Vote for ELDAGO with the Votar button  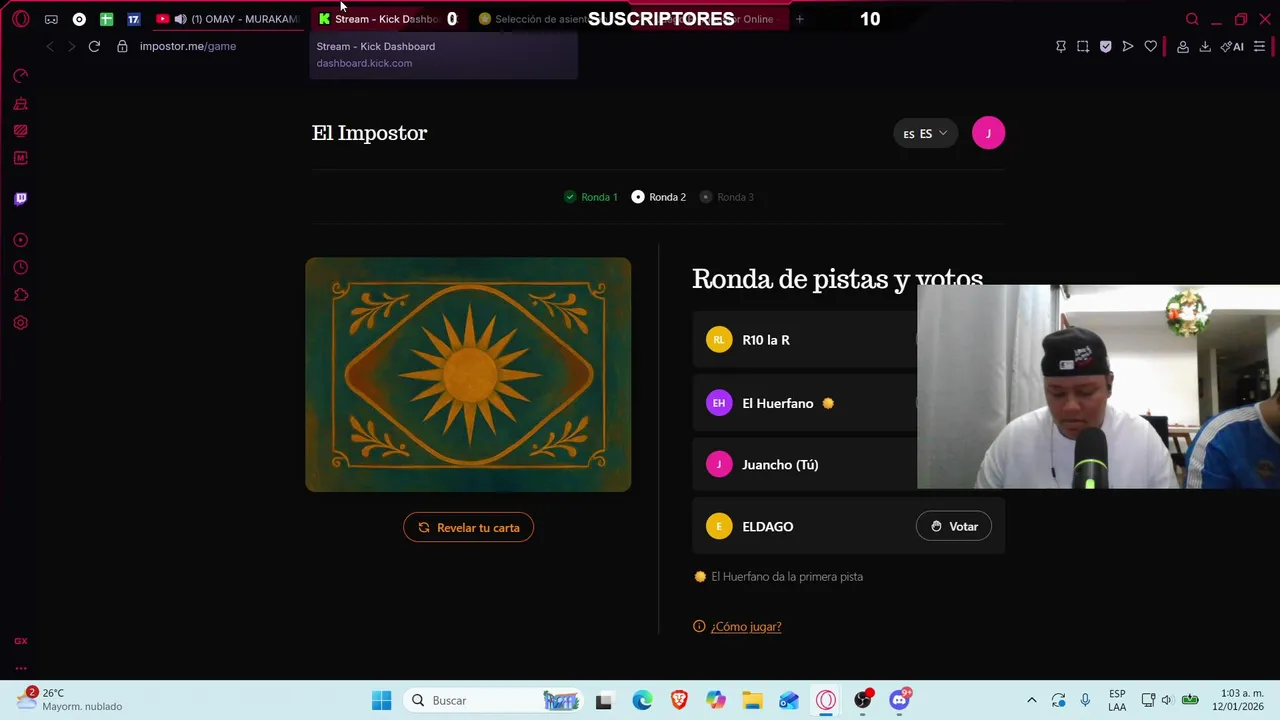pos(953,526)
